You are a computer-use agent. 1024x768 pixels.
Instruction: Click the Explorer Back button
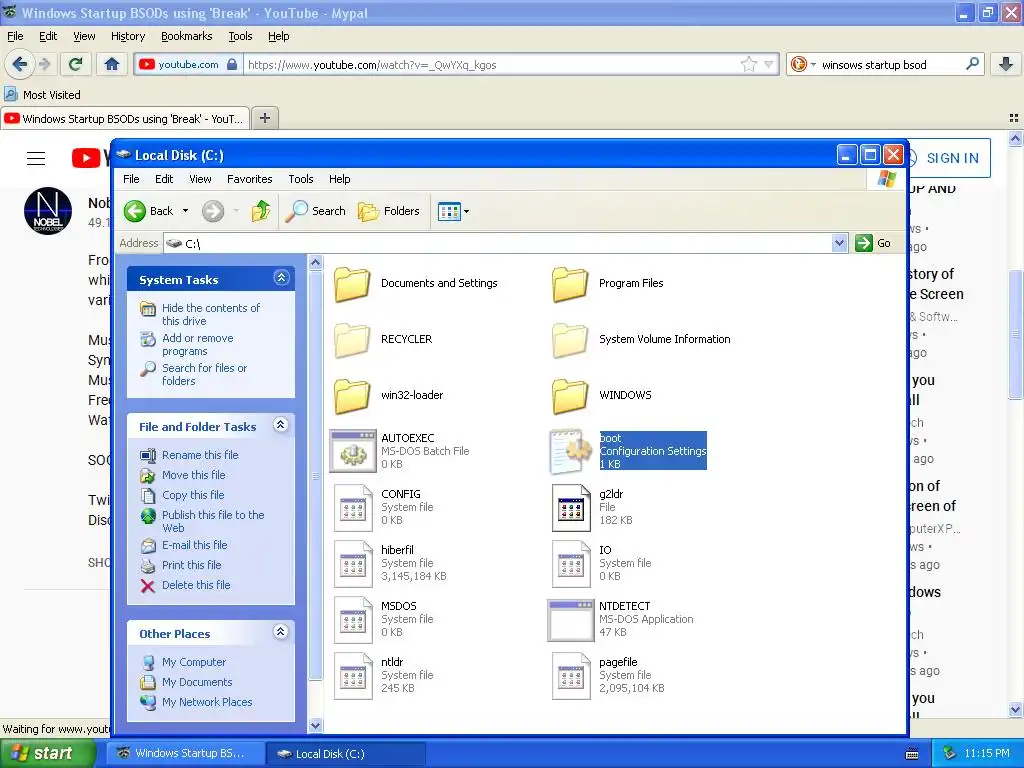(149, 211)
